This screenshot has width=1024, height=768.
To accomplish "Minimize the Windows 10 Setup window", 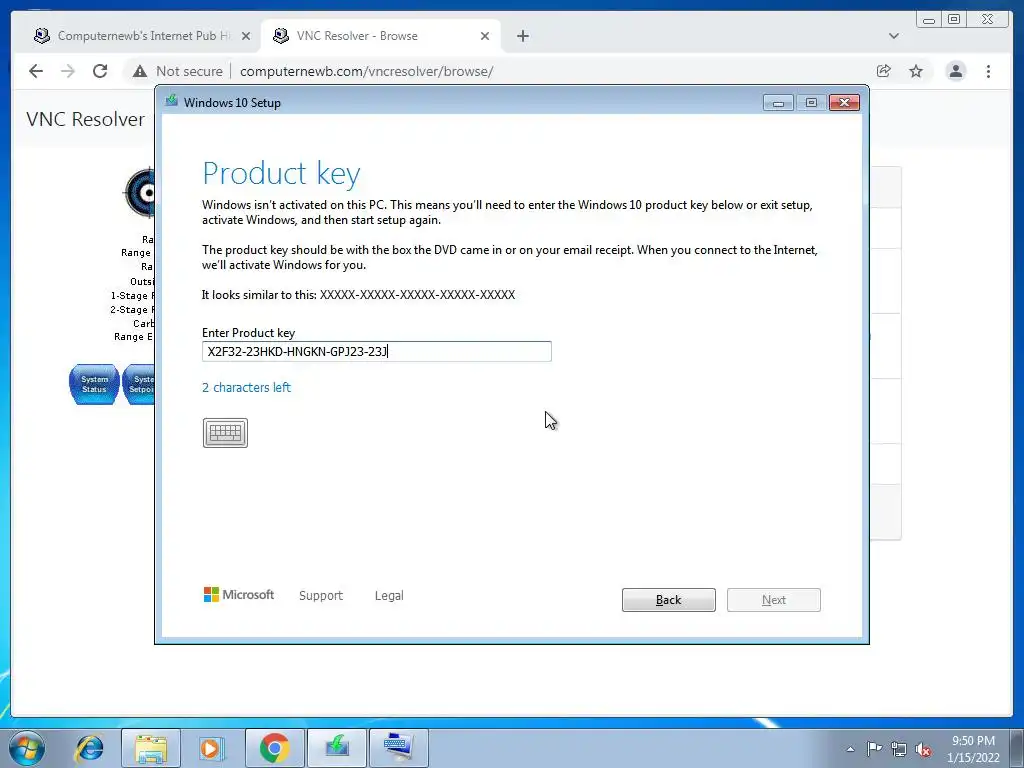I will [x=778, y=103].
